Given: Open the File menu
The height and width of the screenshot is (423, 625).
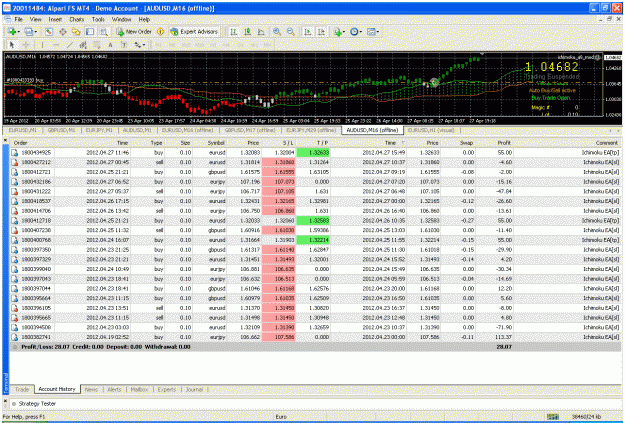Looking at the screenshot, I should coord(18,19).
